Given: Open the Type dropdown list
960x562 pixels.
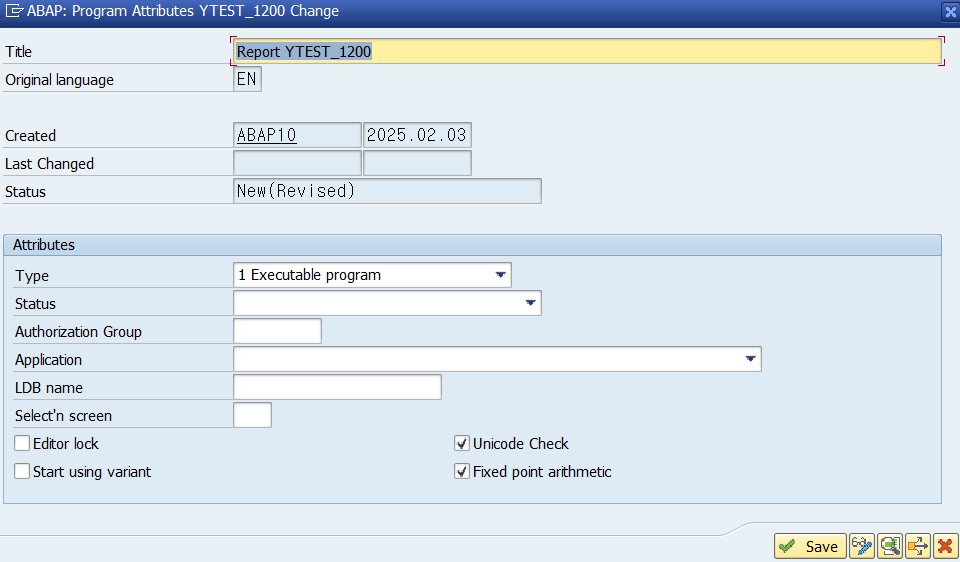Looking at the screenshot, I should pyautogui.click(x=500, y=275).
